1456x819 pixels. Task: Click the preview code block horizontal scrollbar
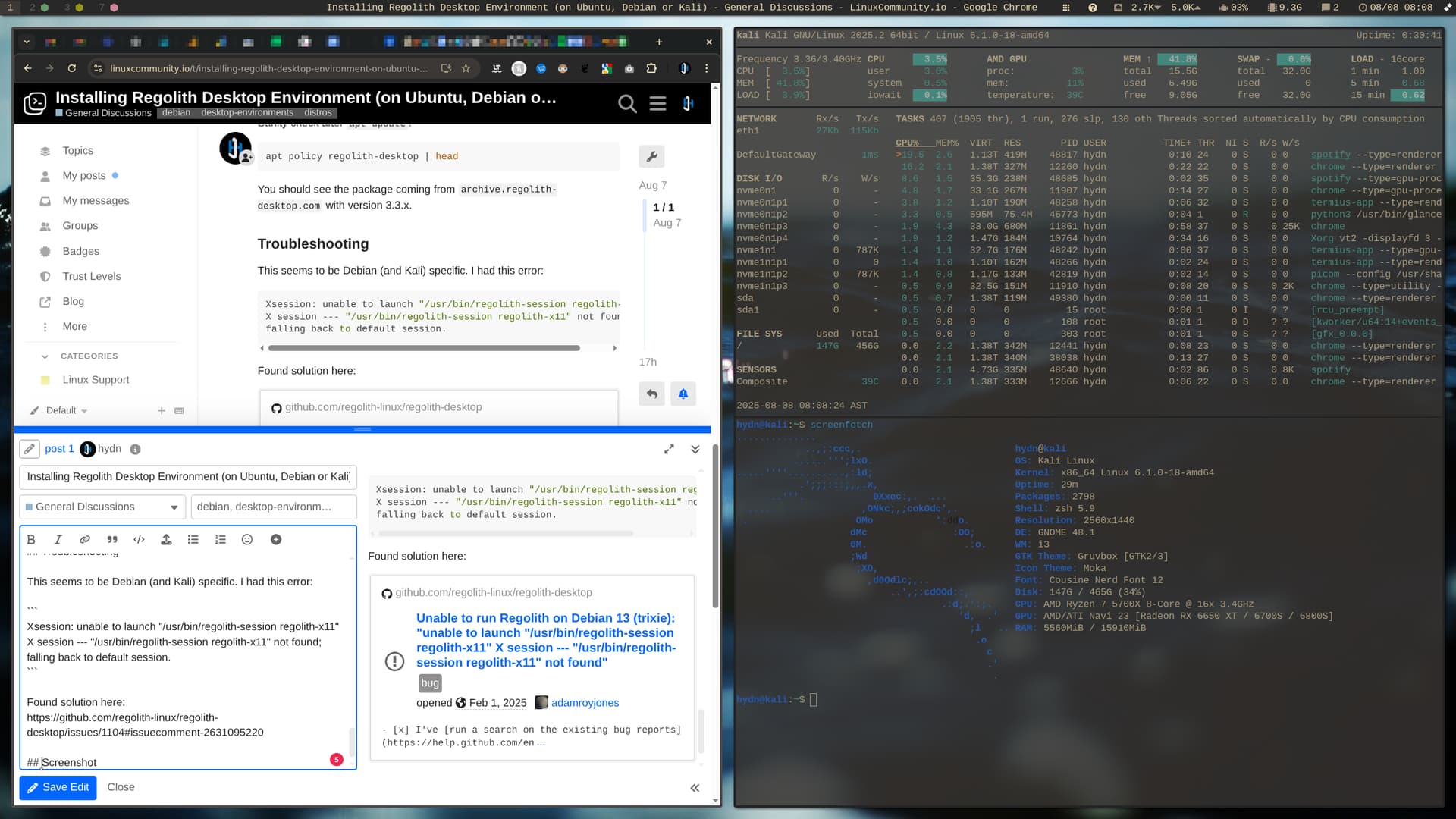pos(505,534)
